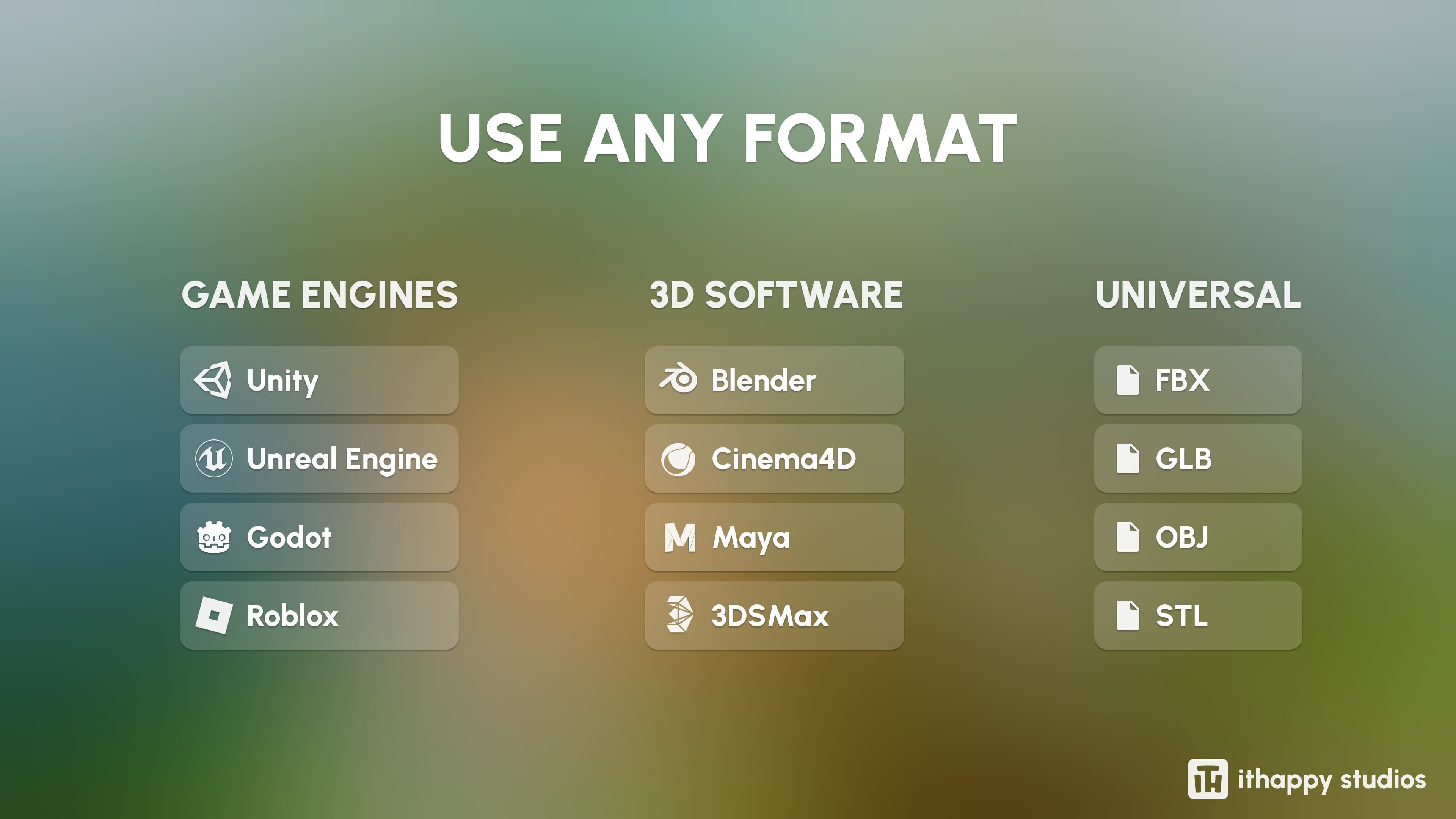Click the Game Engines heading
The height and width of the screenshot is (819, 1456).
(319, 295)
